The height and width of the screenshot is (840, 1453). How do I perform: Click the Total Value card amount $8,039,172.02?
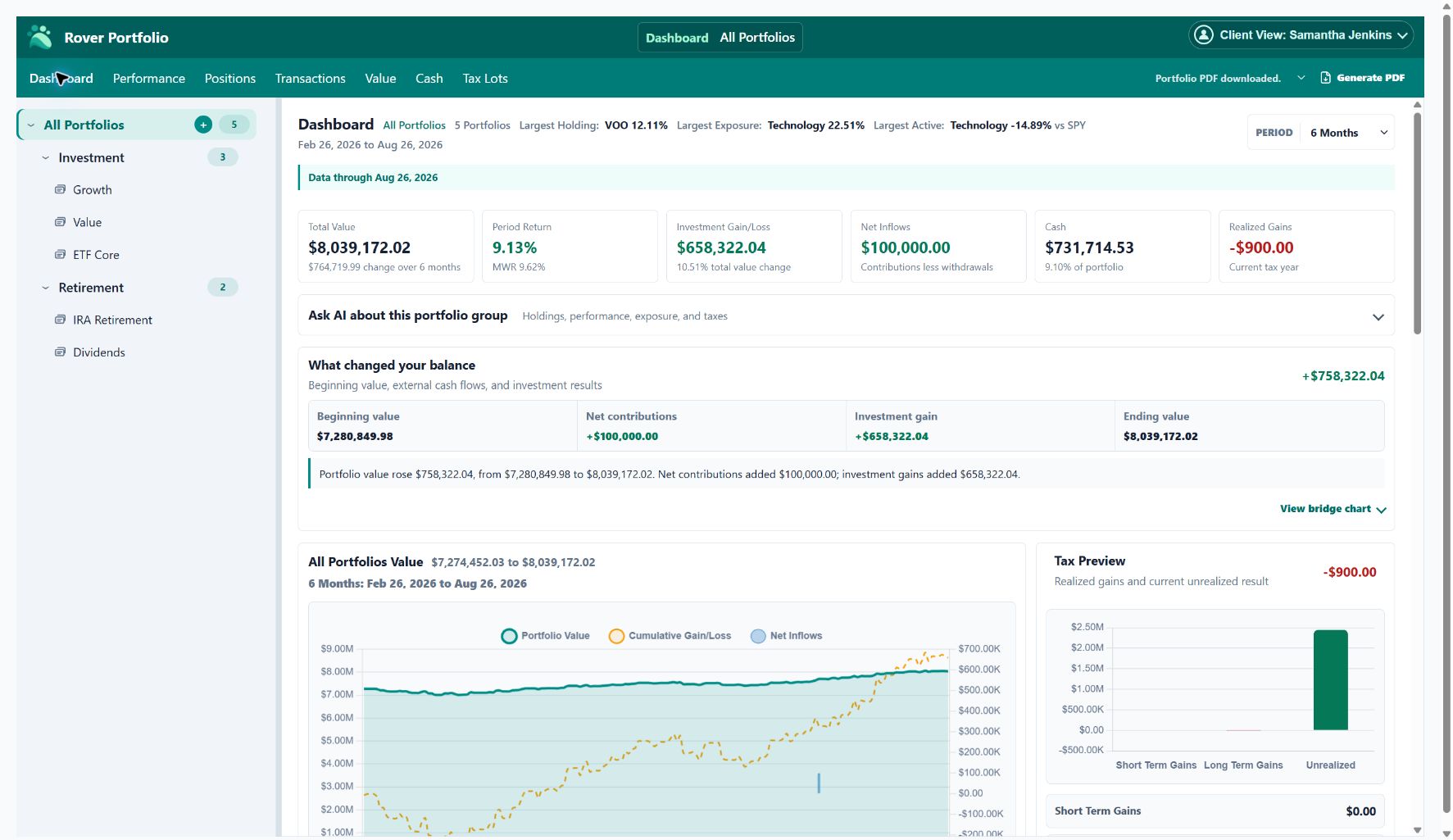(359, 247)
